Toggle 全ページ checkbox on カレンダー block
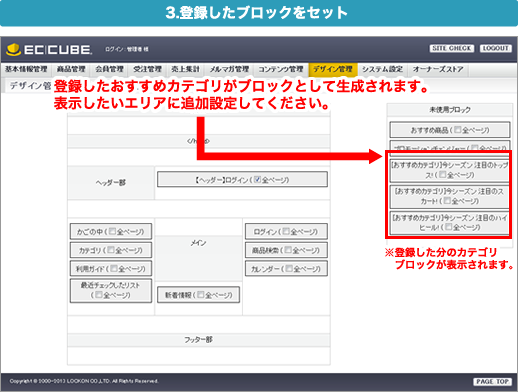 point(289,268)
